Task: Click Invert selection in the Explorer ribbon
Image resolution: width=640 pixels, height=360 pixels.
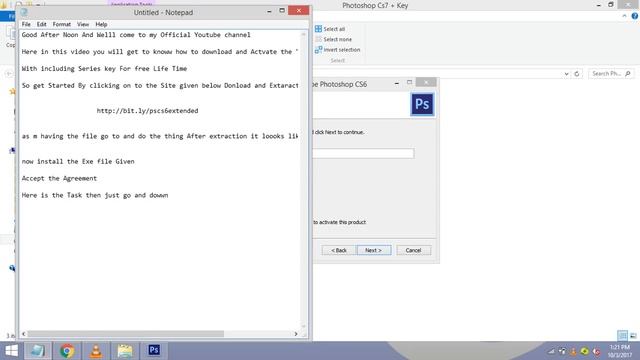Action: point(337,50)
